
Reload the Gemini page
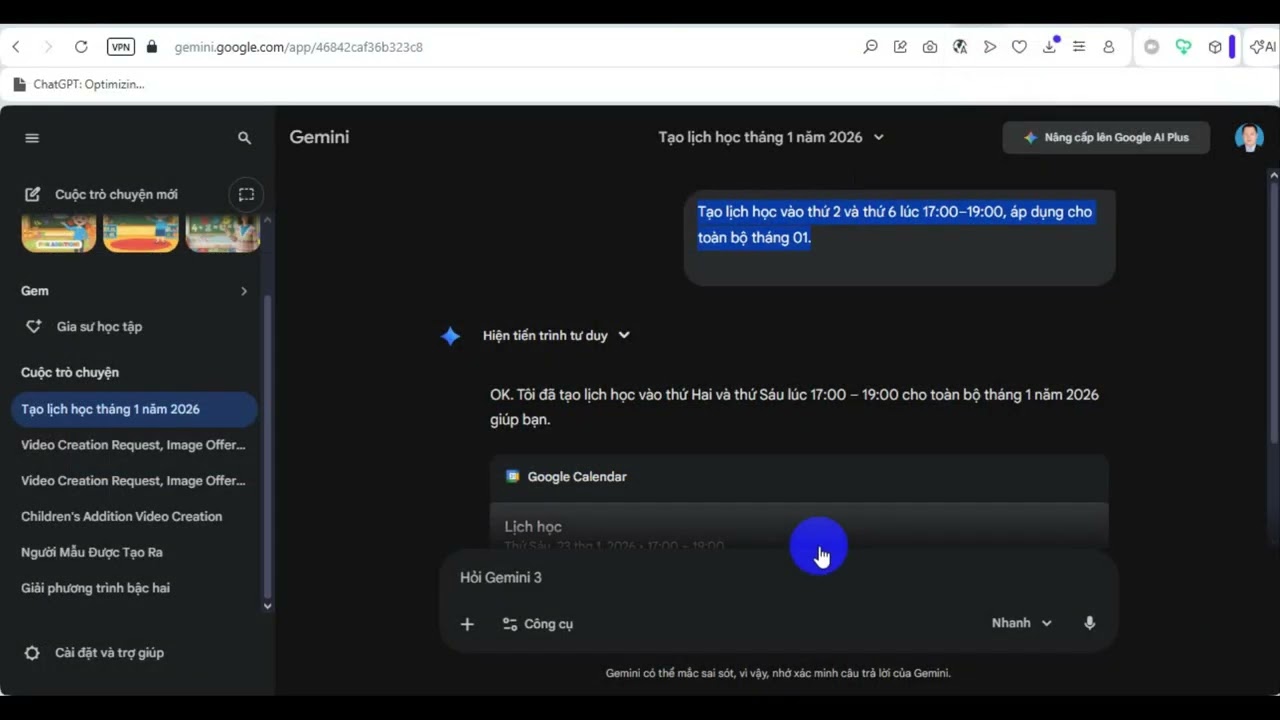81,47
